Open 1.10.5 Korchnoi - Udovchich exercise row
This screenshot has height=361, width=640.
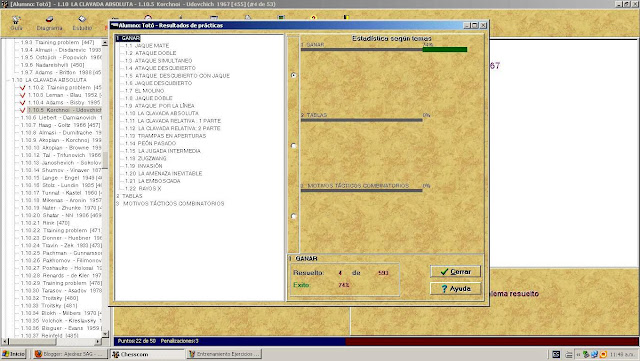(x=64, y=110)
